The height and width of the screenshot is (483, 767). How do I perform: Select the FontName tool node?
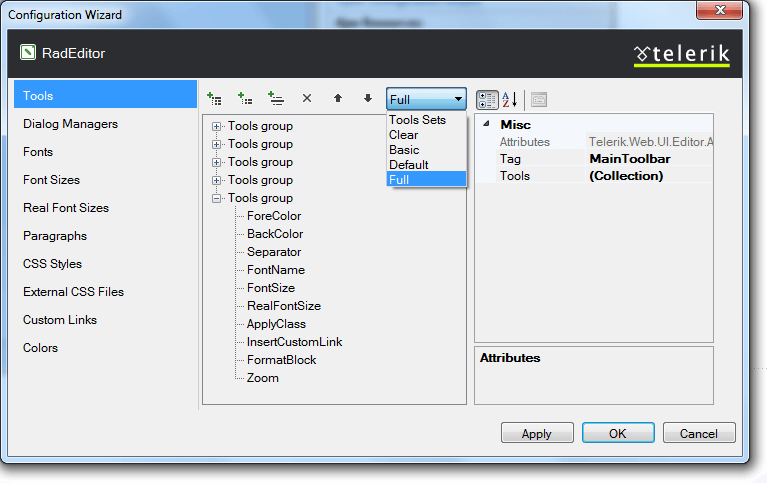click(276, 270)
